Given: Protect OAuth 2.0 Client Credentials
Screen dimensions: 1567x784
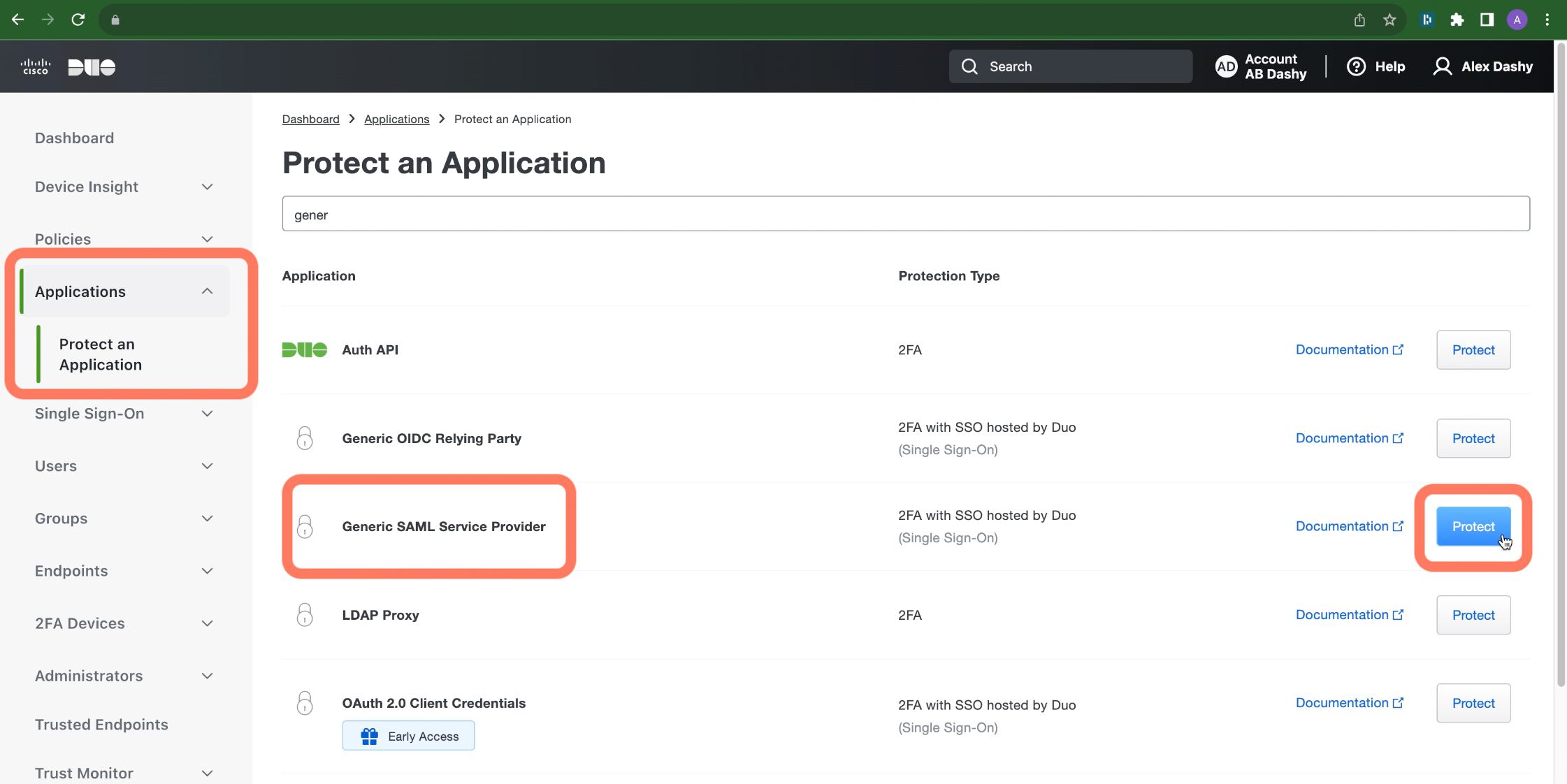Looking at the screenshot, I should point(1473,703).
